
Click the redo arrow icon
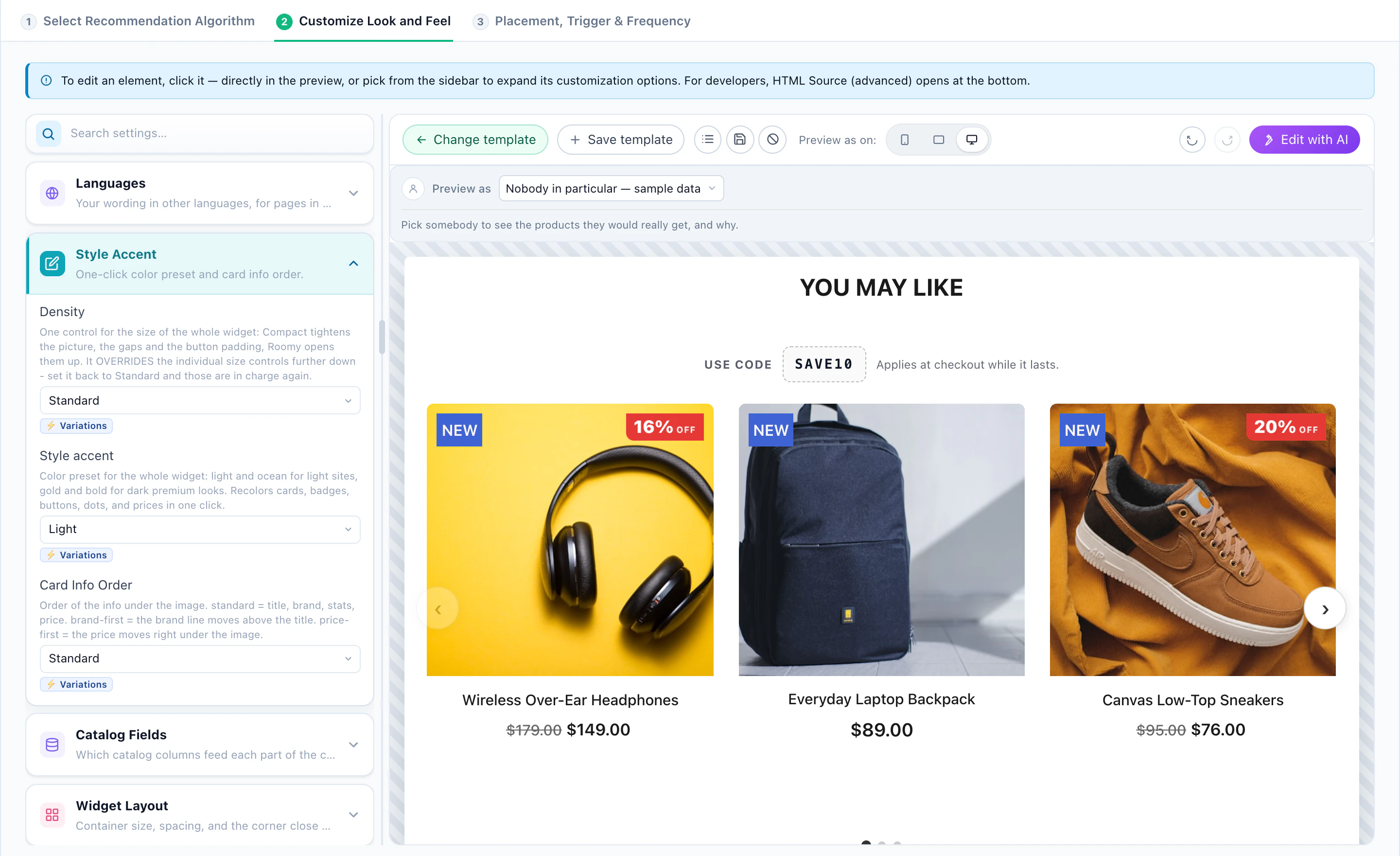coord(1227,140)
